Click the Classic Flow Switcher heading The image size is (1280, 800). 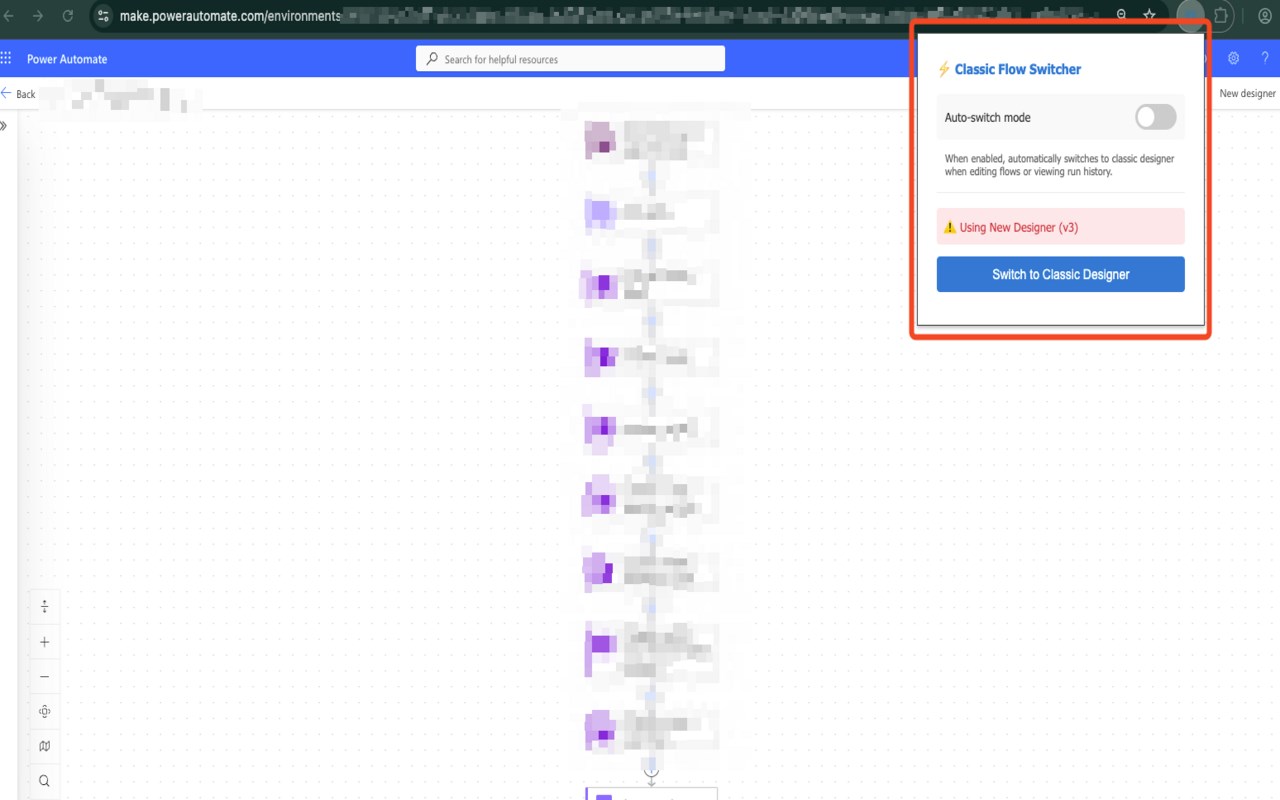(x=1017, y=69)
